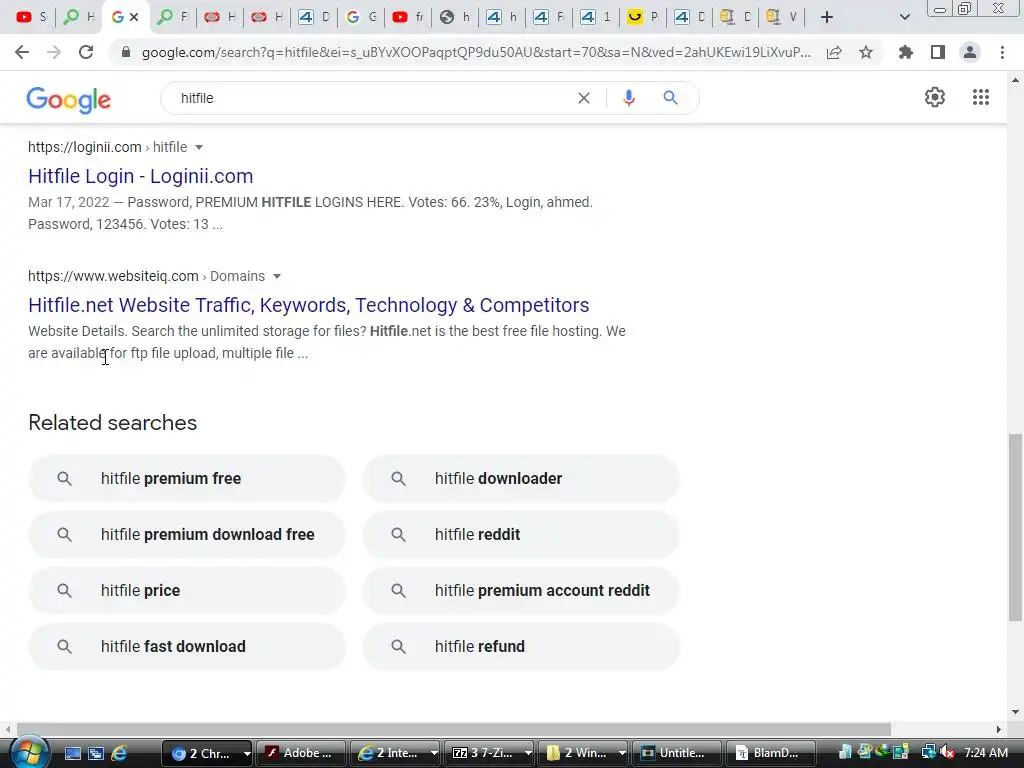This screenshot has width=1024, height=768.
Task: Start a voice search with microphone
Action: (x=629, y=98)
